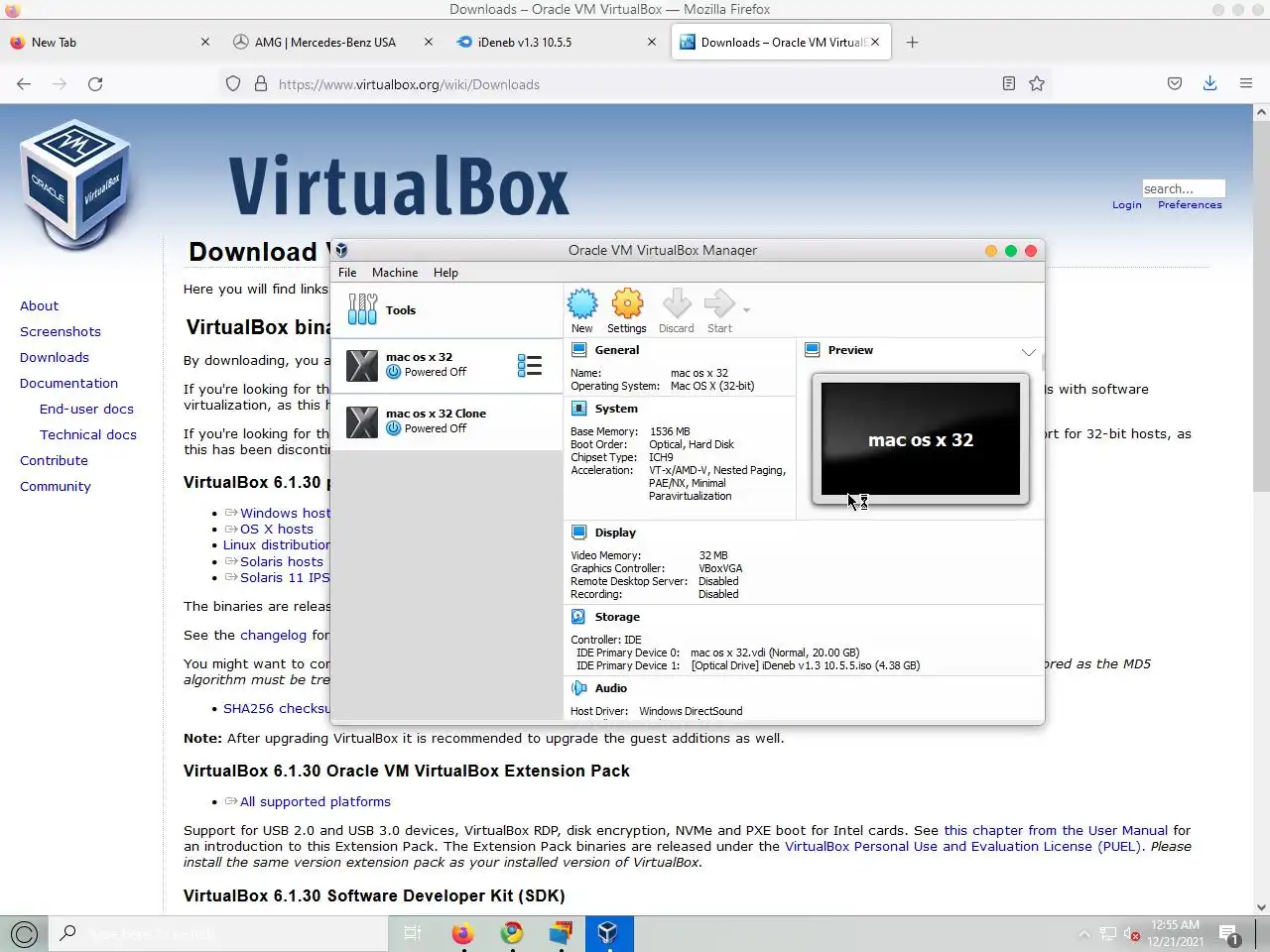Open the End-user docs link
Screen dimensions: 1270x952
click(x=86, y=410)
